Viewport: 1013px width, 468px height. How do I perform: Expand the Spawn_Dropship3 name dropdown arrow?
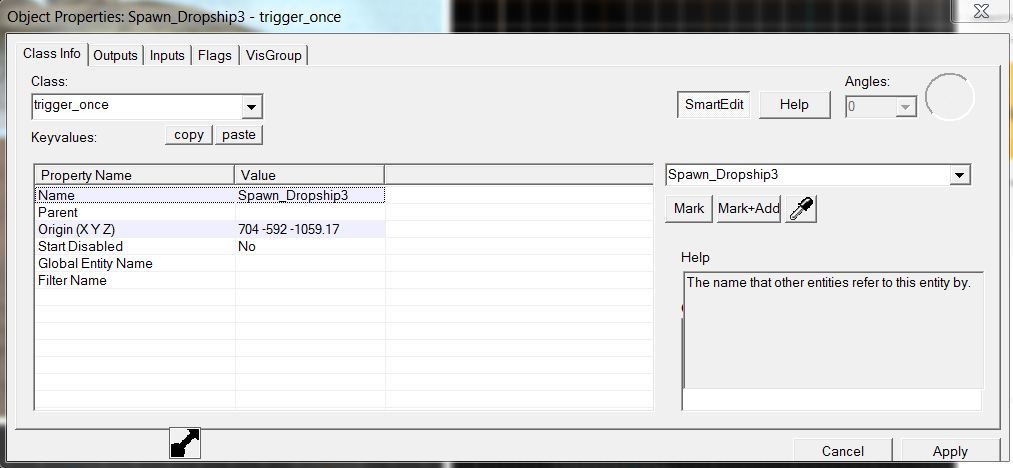960,175
